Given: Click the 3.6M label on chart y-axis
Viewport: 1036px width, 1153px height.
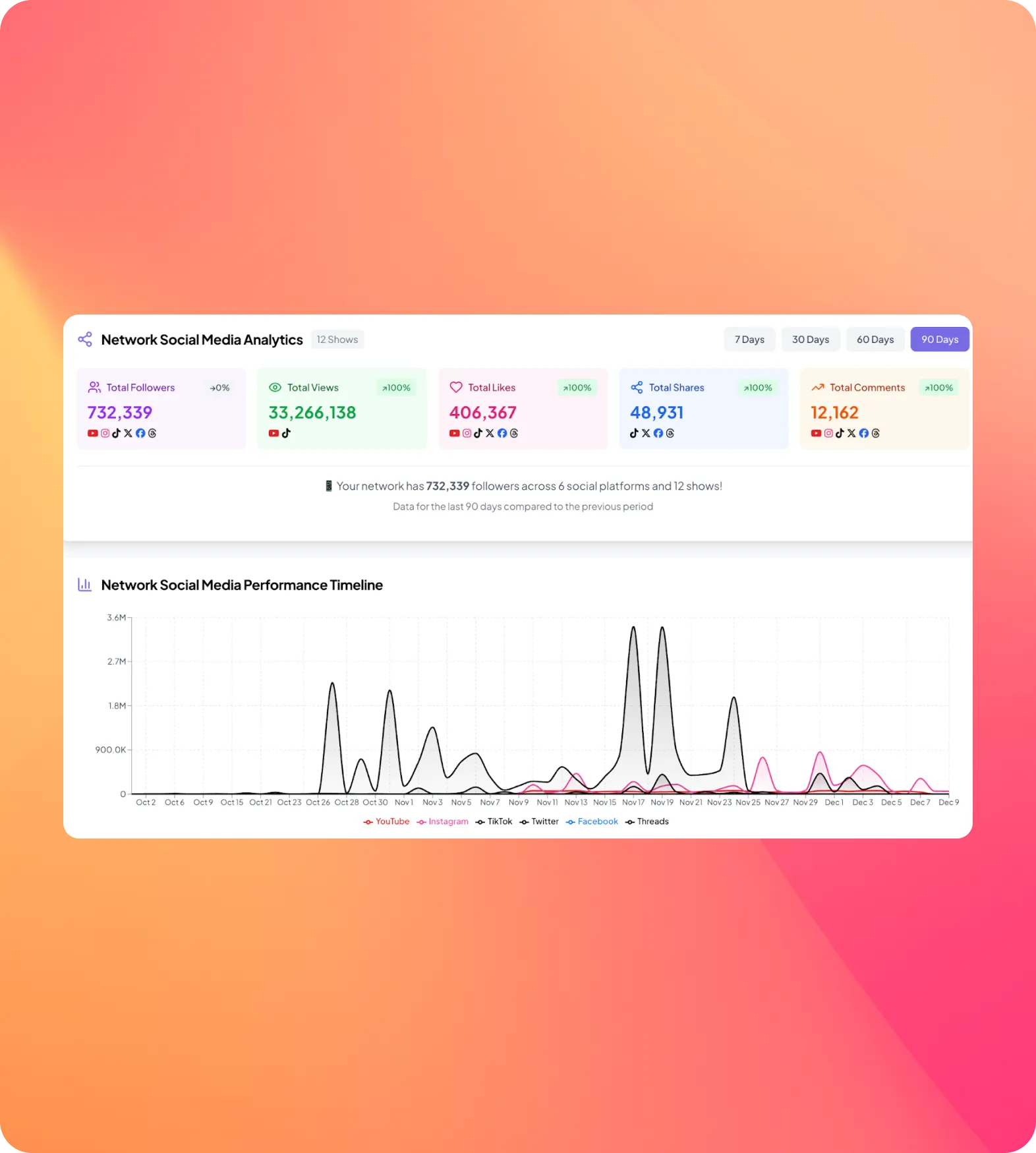Looking at the screenshot, I should coord(116,618).
